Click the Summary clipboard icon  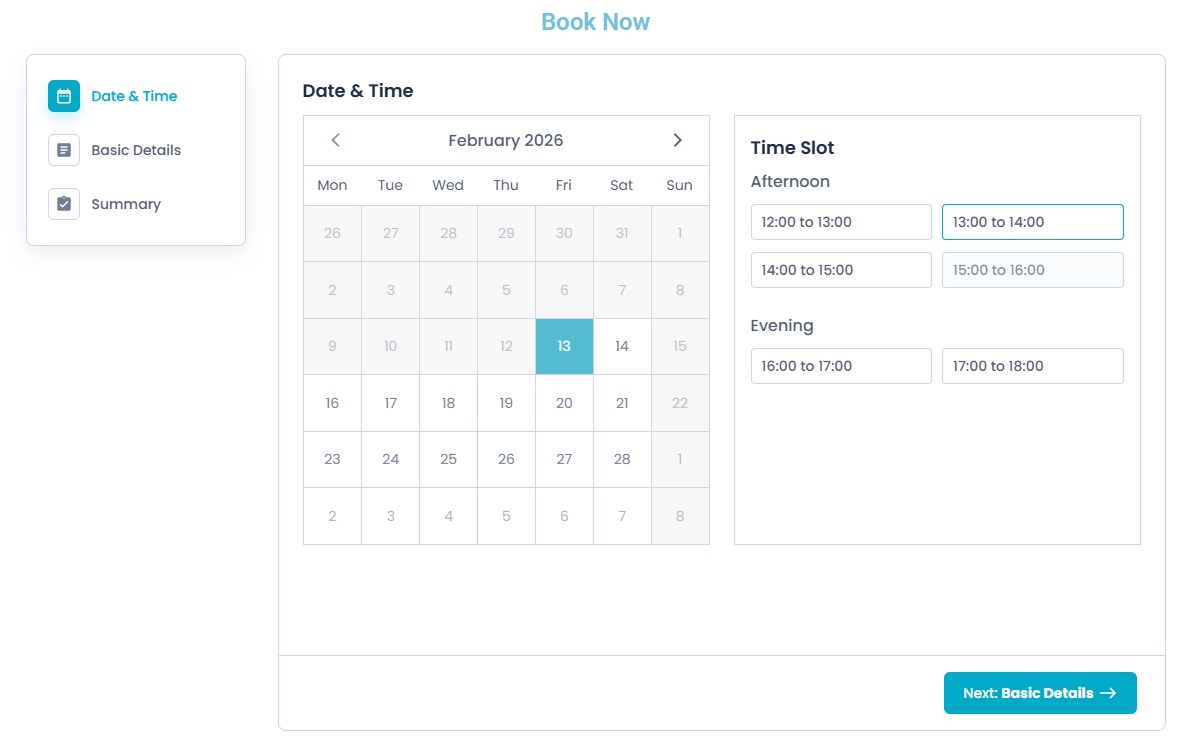pyautogui.click(x=64, y=204)
